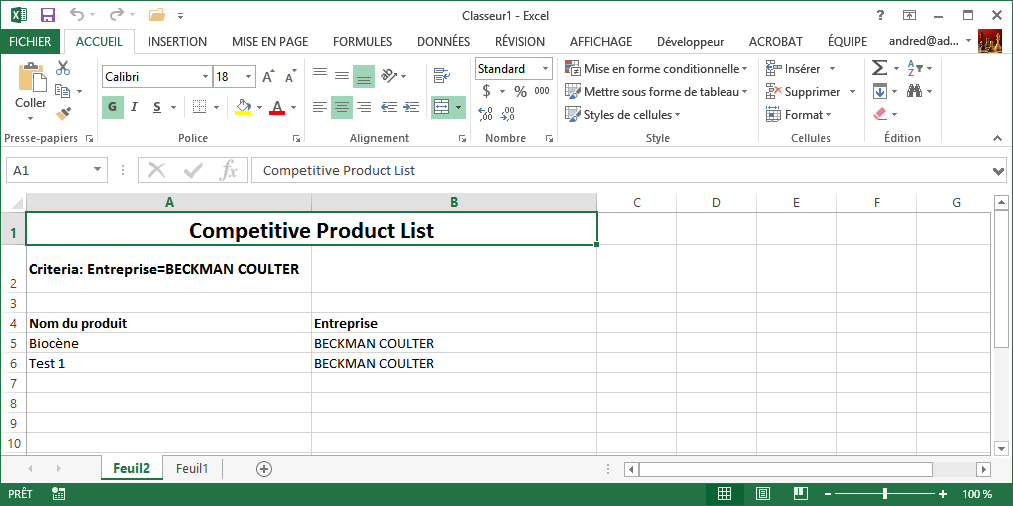Increase the indent

click(410, 107)
